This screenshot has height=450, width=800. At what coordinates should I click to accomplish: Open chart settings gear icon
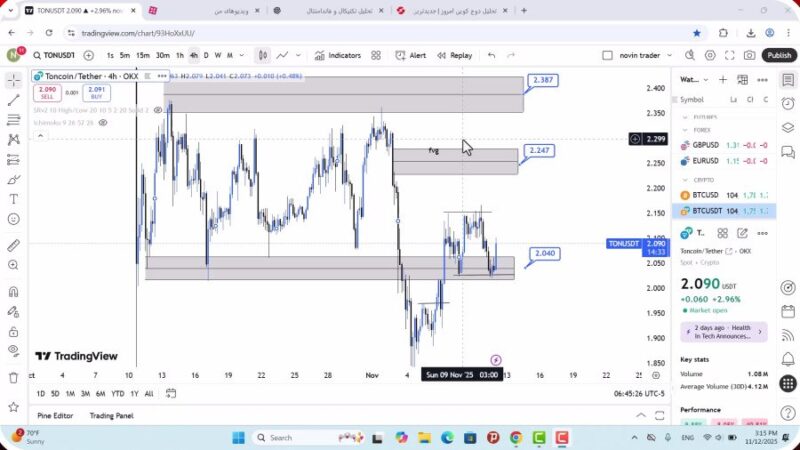(711, 56)
